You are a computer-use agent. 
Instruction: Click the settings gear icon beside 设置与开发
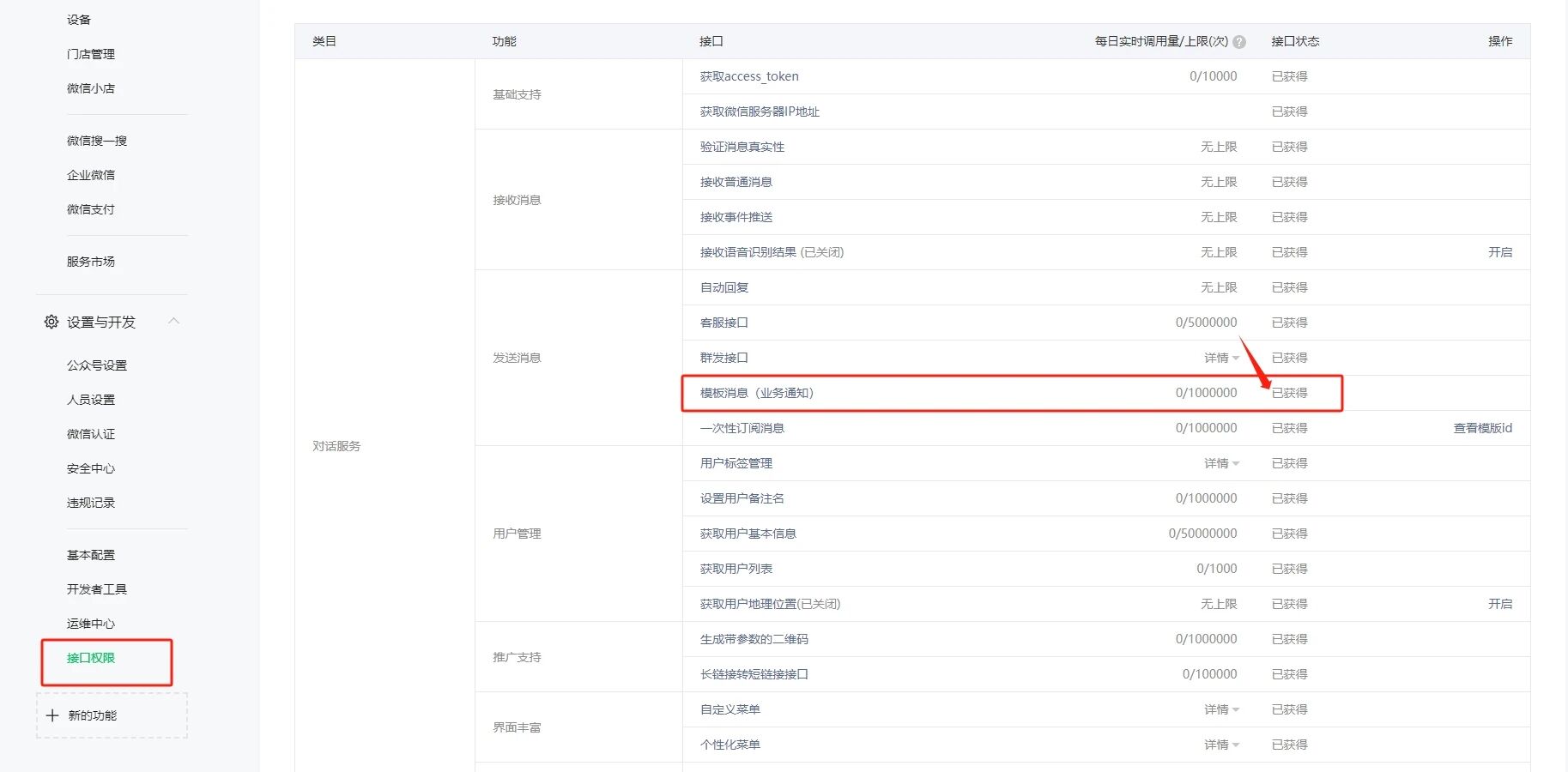[50, 321]
